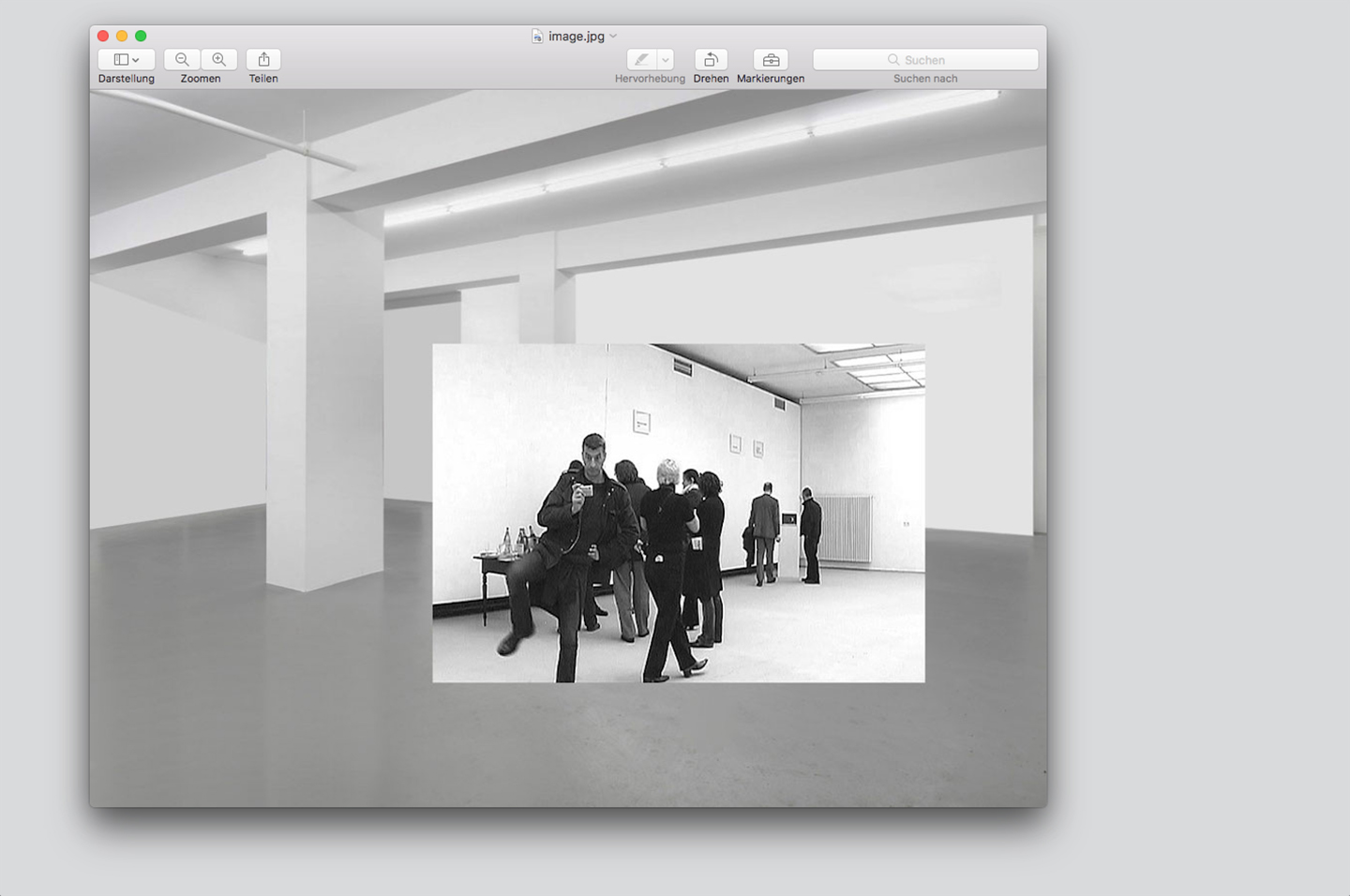
Task: Maximize the window using green button
Action: [141, 36]
